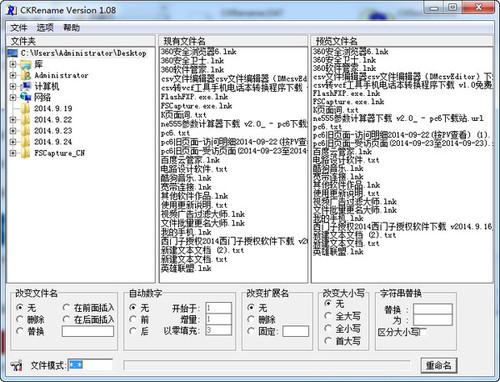The height and width of the screenshot is (382, 500).
Task: Select 删除 under 改变文件名
Action: point(20,319)
